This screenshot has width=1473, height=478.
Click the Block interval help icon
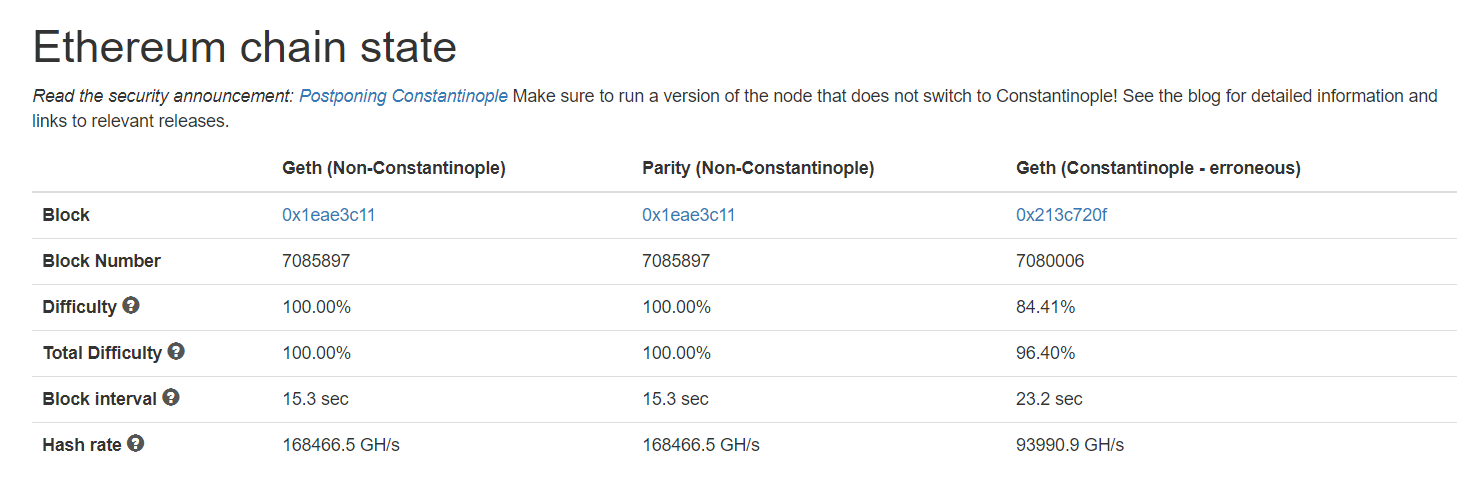click(x=171, y=398)
